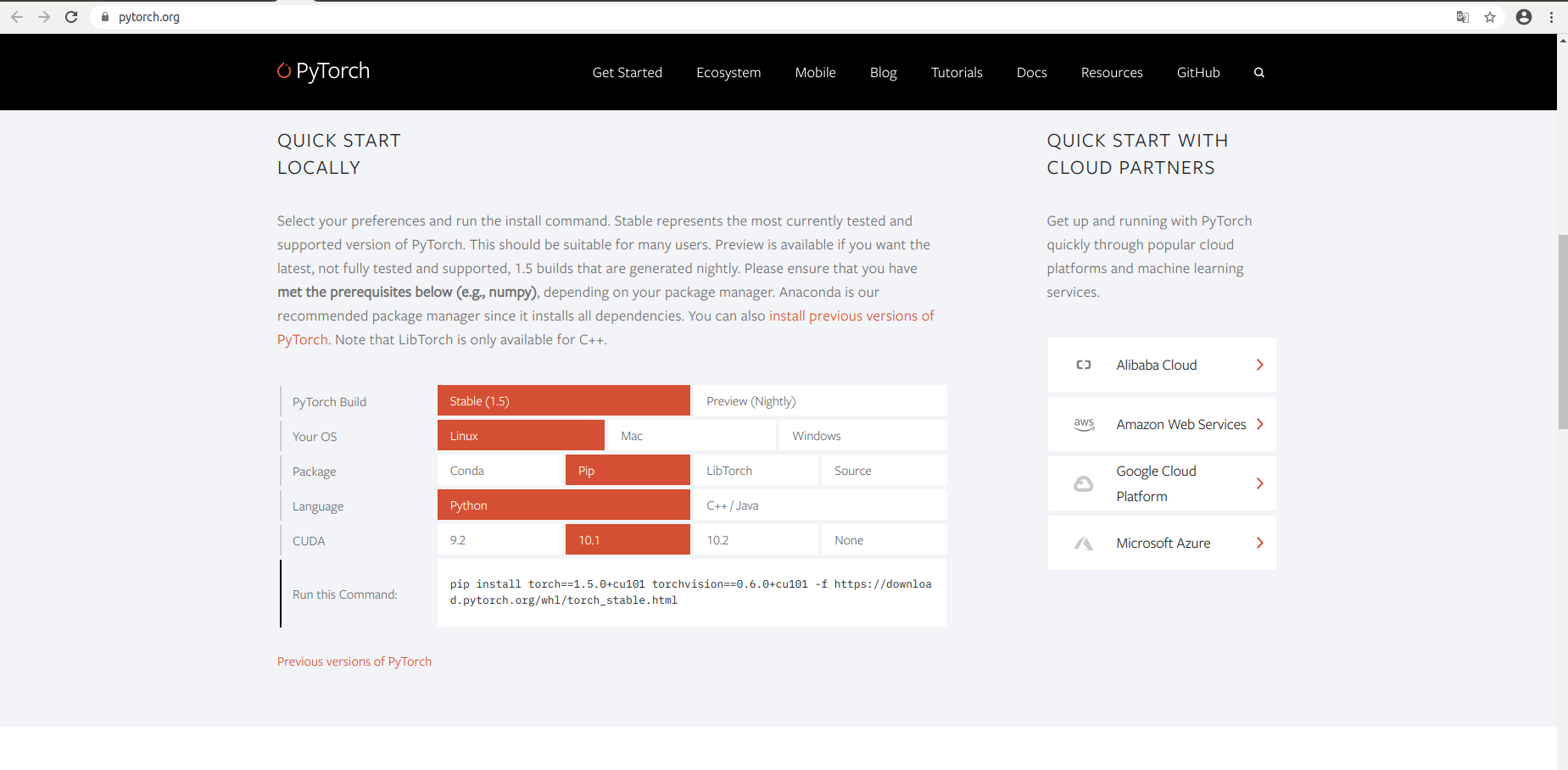Click the AWS logo icon
The height and width of the screenshot is (770, 1568).
pyautogui.click(x=1084, y=424)
